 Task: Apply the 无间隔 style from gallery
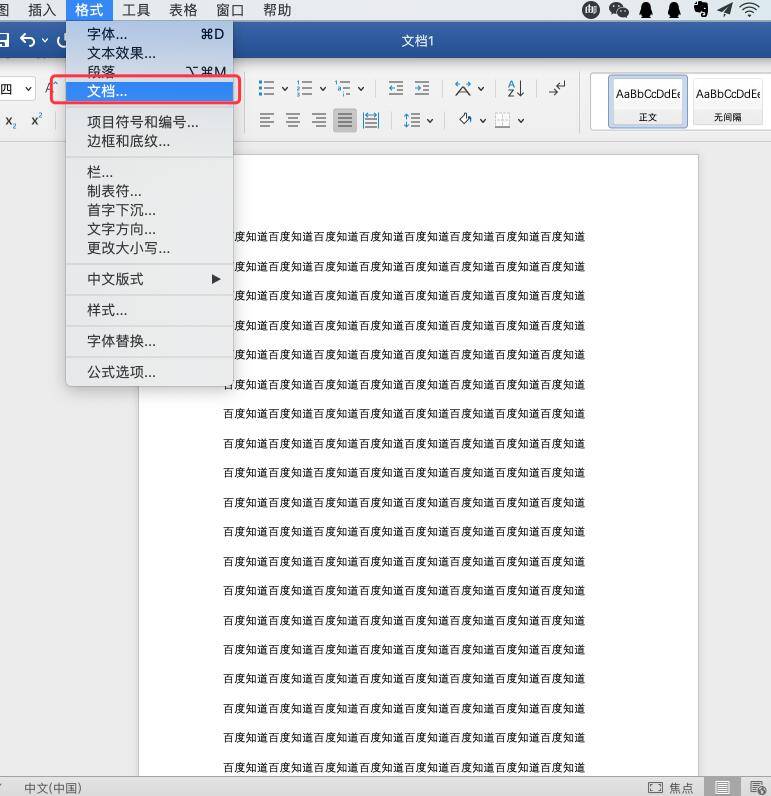pos(727,102)
